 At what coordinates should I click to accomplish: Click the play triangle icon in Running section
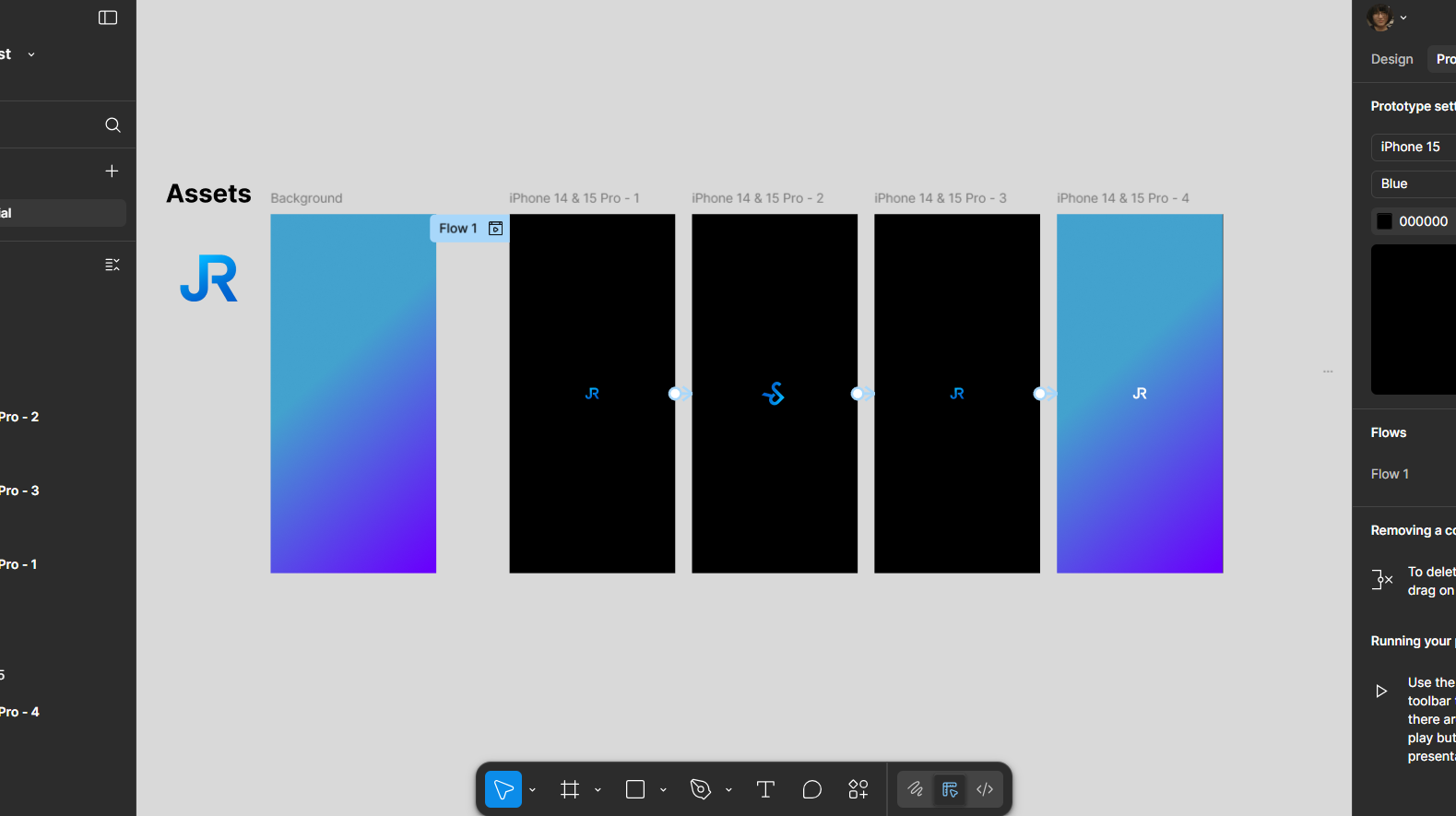coord(1381,691)
